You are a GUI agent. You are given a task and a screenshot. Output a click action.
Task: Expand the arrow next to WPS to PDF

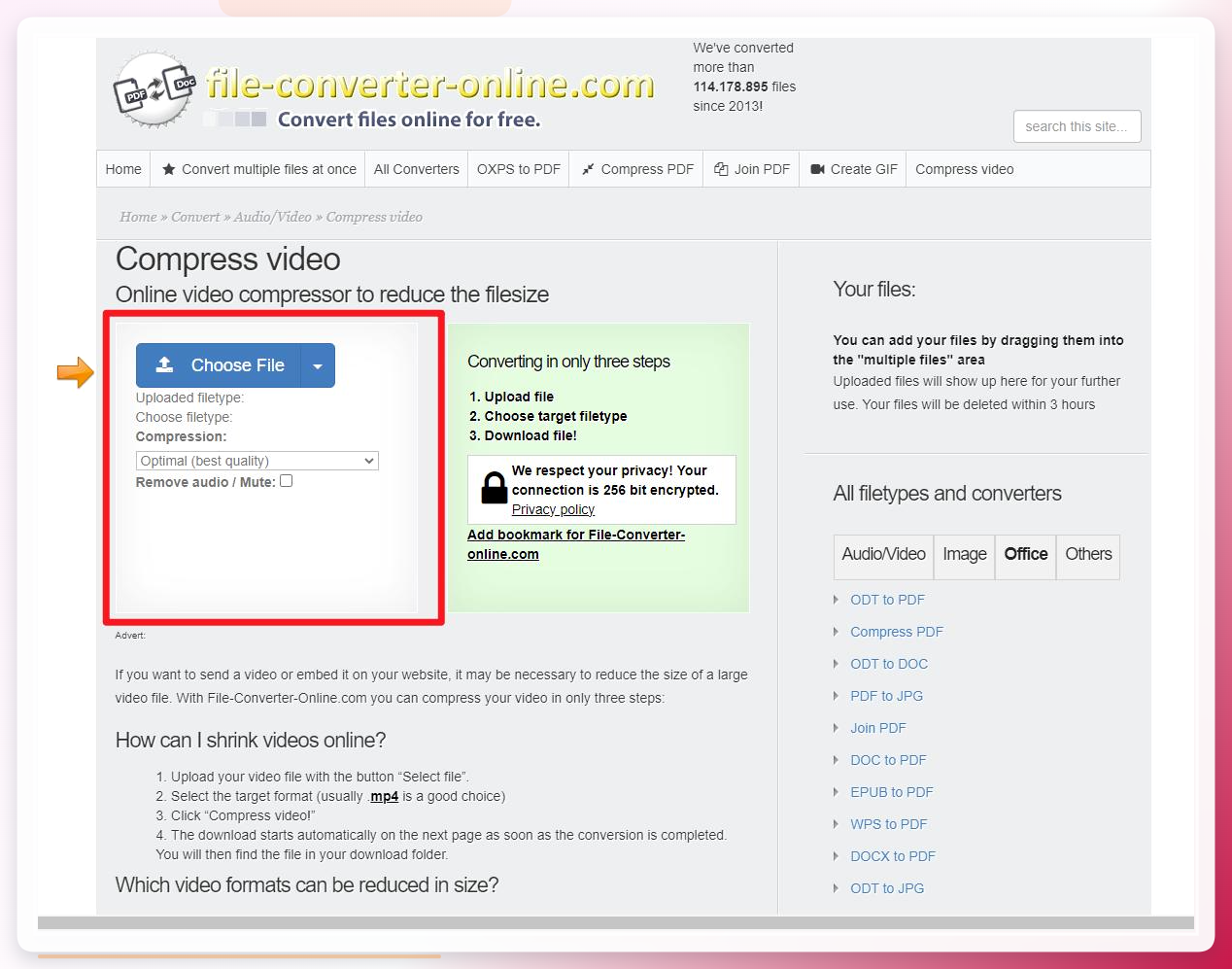tap(836, 824)
